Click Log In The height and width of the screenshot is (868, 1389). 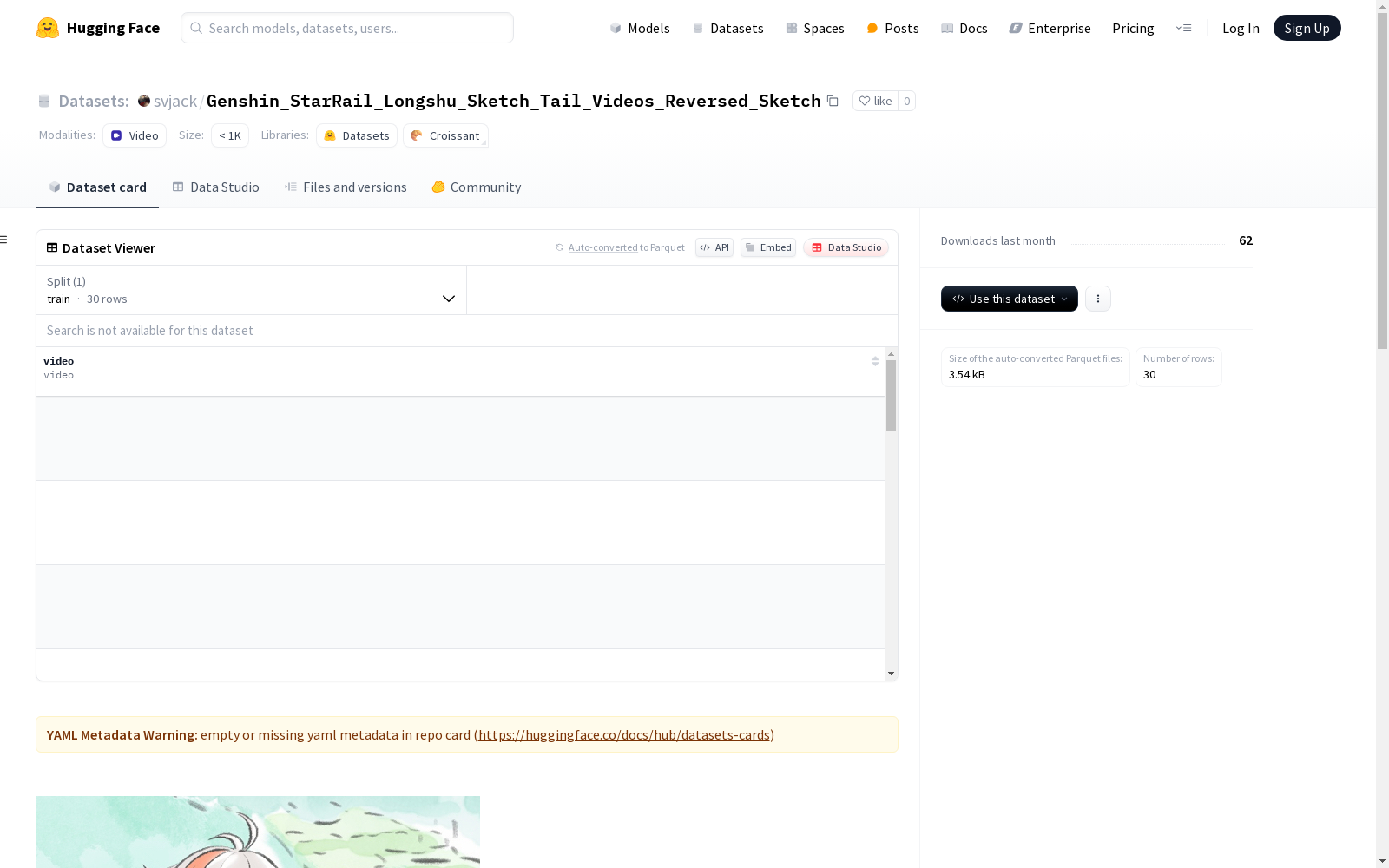pos(1241,28)
